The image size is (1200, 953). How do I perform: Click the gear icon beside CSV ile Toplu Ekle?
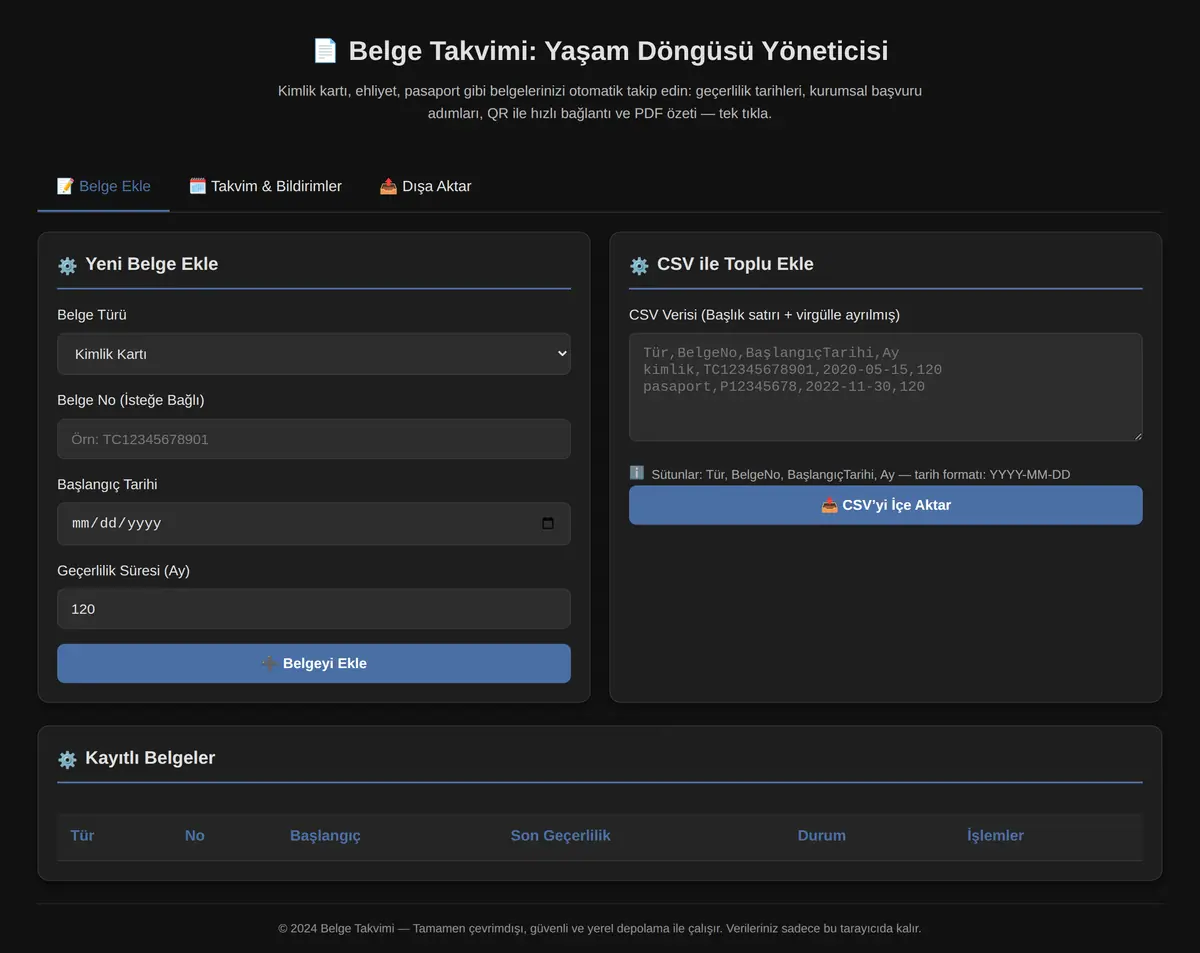pyautogui.click(x=639, y=265)
